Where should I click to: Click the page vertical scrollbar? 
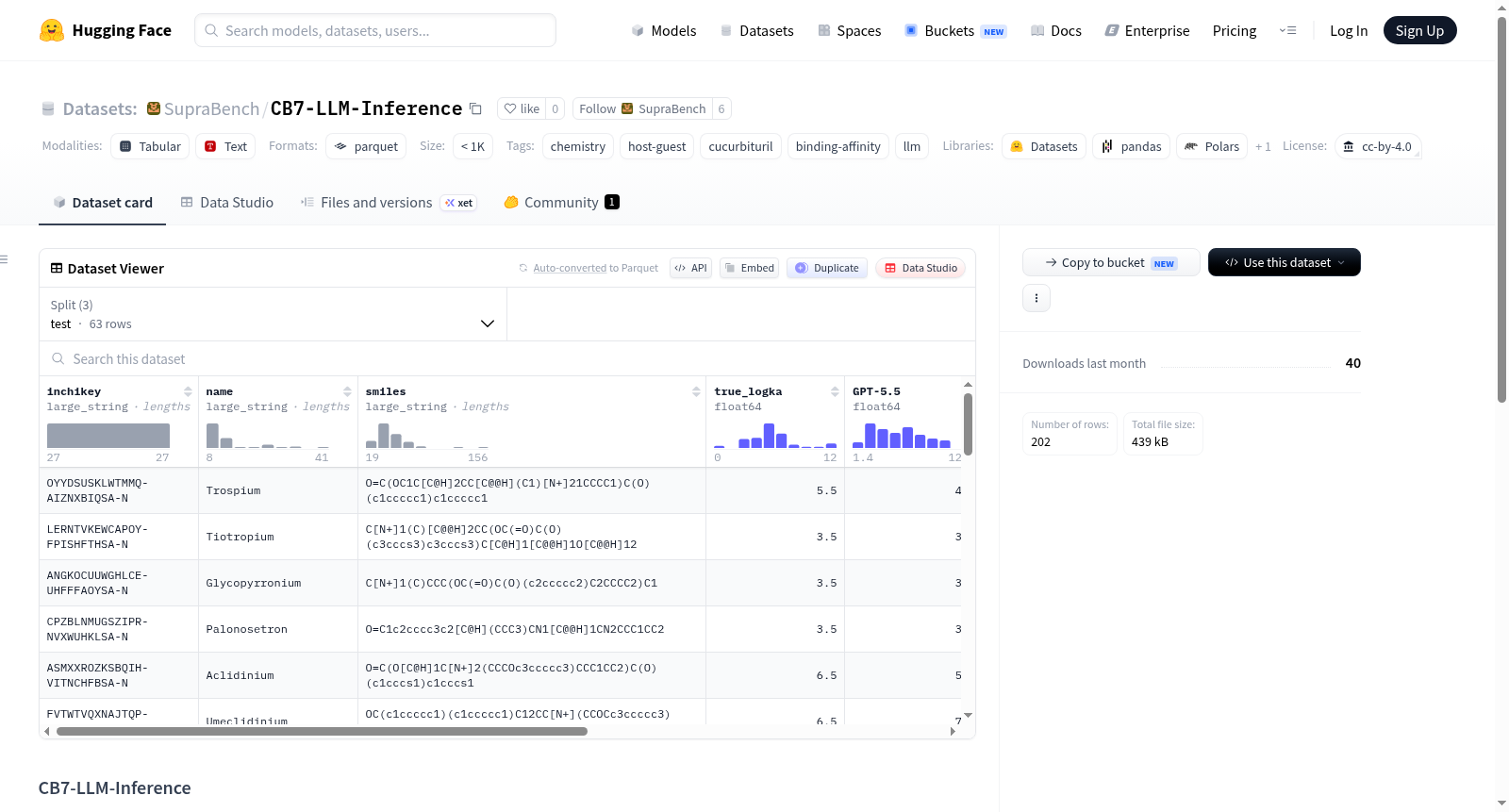click(1501, 207)
